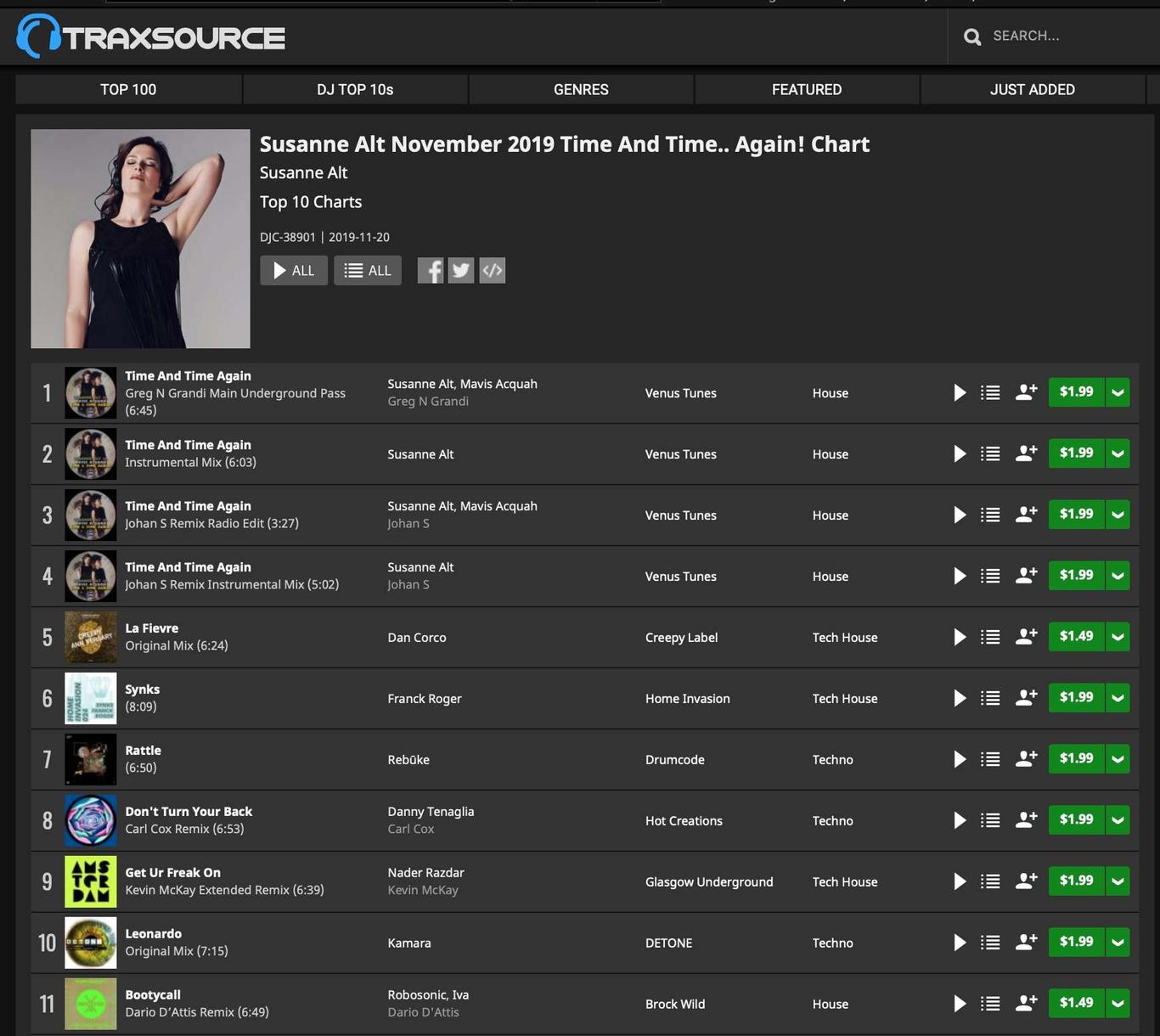Screen dimensions: 1160x1036
Task: Follow Dan Corco via La Fievre row icon
Action: click(1027, 636)
